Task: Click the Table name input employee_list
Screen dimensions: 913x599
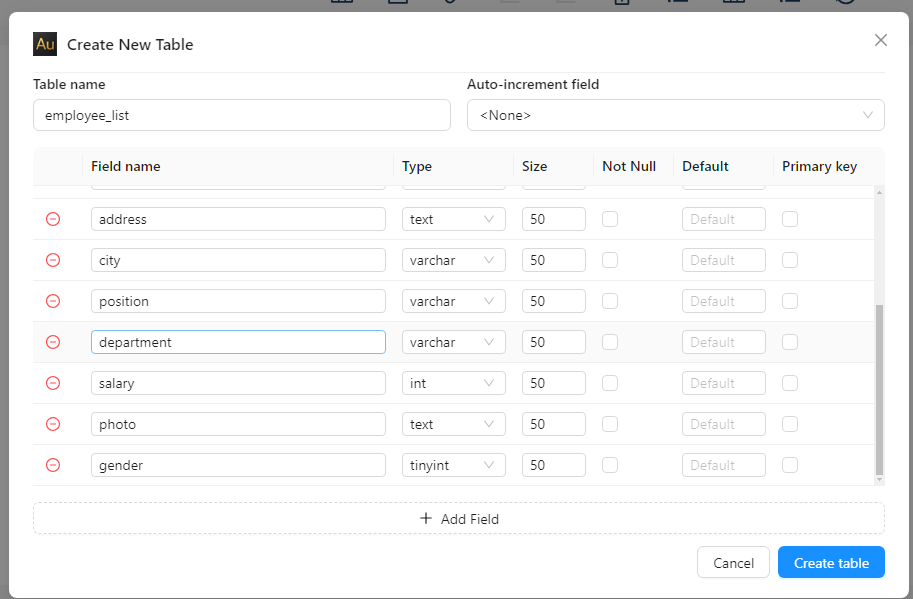Action: coord(242,115)
